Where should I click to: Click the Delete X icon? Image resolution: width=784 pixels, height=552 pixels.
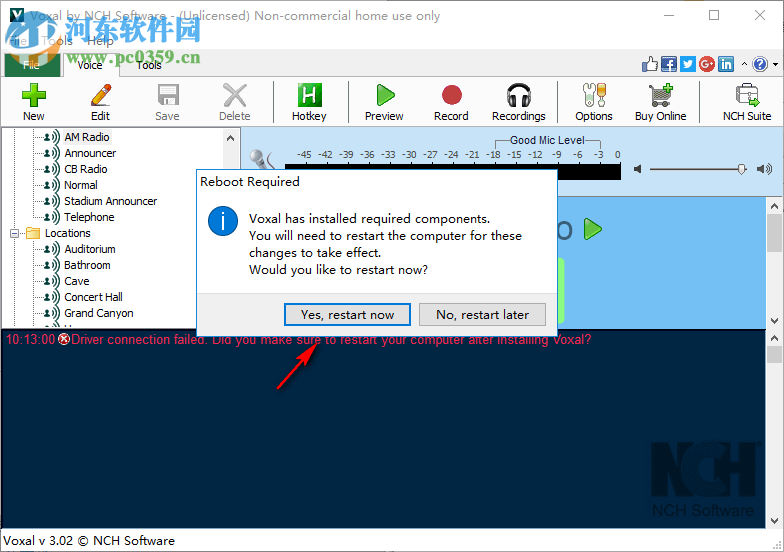point(234,96)
